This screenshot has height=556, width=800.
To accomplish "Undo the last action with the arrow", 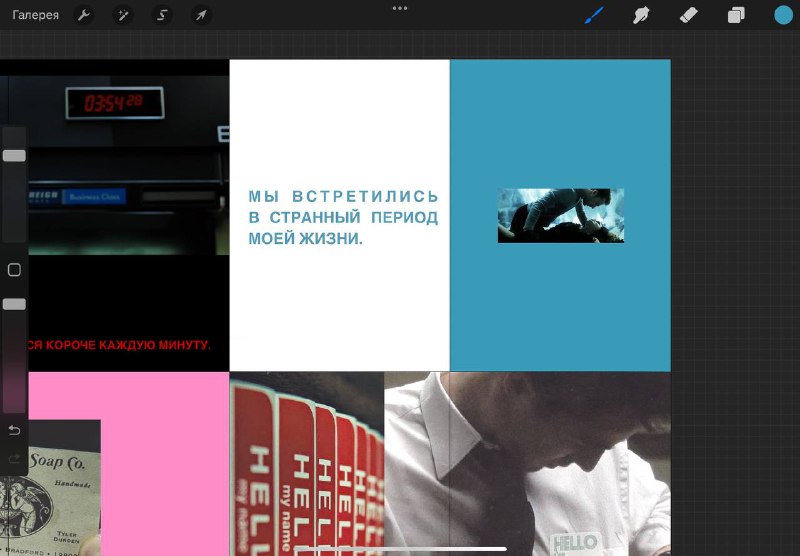I will pyautogui.click(x=14, y=431).
